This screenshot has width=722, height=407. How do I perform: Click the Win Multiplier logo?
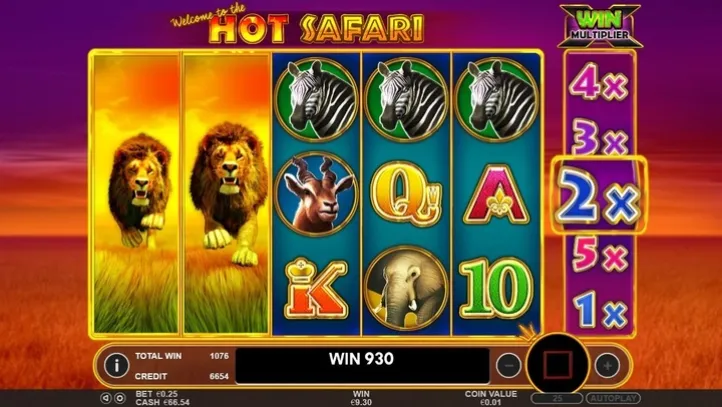point(600,27)
